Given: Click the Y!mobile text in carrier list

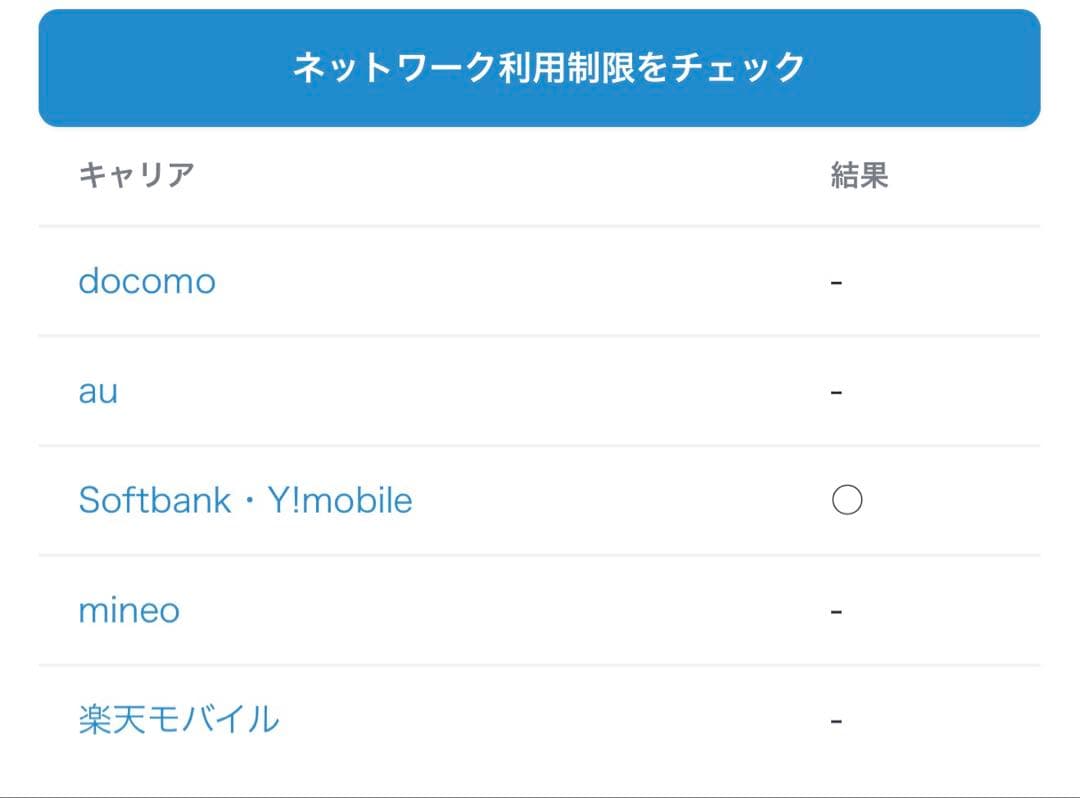Looking at the screenshot, I should pyautogui.click(x=340, y=500).
